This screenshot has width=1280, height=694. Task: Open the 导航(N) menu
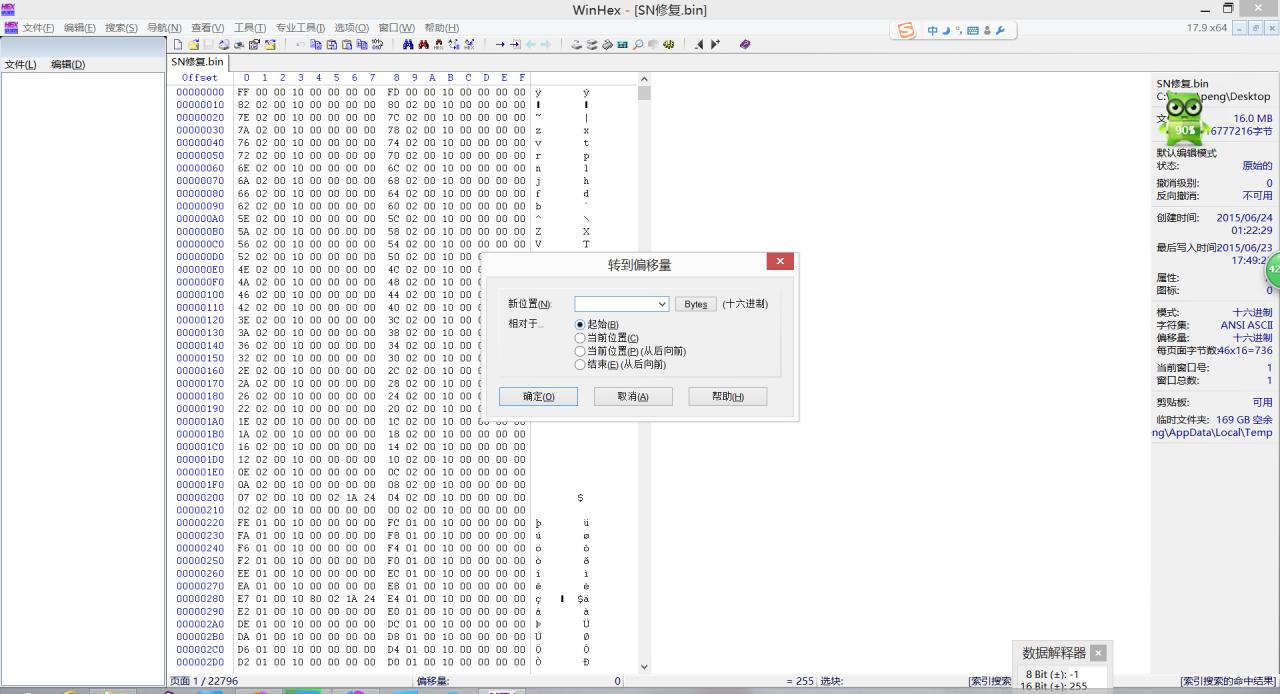point(164,28)
